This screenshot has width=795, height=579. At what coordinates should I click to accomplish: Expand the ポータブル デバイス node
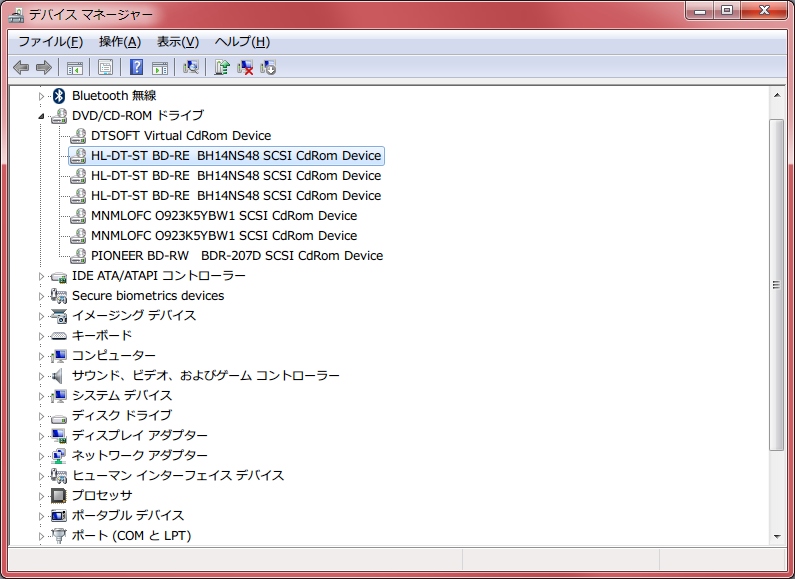tap(42, 516)
